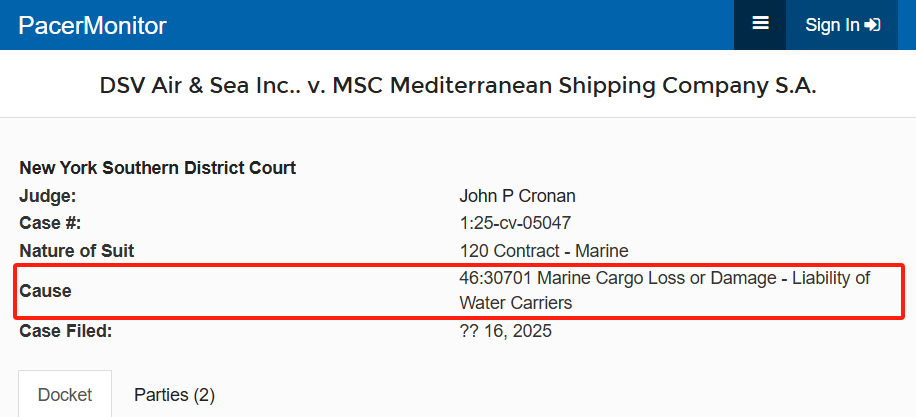Select the New York Southern District Court heading
The width and height of the screenshot is (916, 417).
(x=158, y=168)
